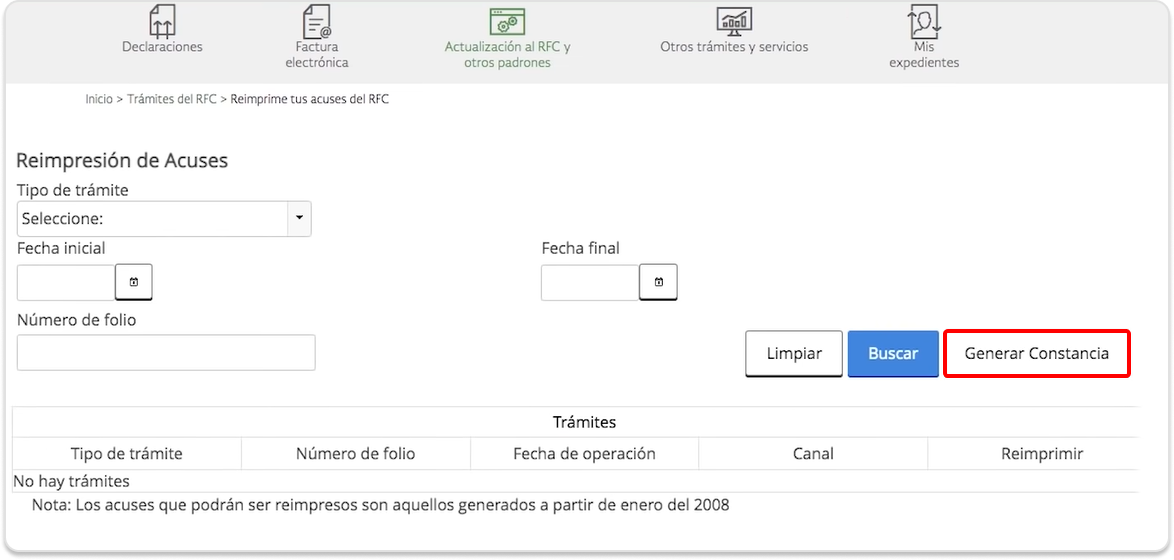Click the Tipo de trámite column header
This screenshot has width=1174, height=560.
pos(127,454)
